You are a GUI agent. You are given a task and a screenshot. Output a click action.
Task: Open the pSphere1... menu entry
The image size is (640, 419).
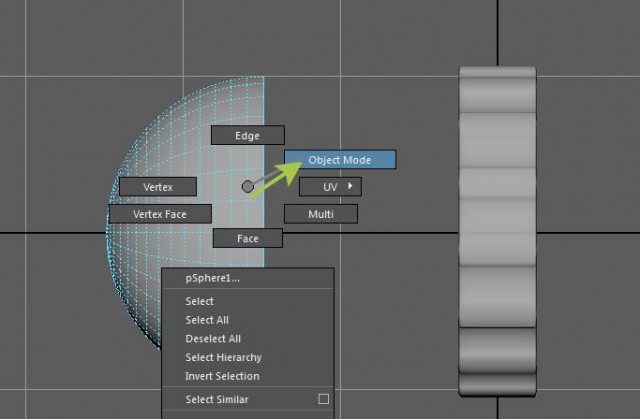pos(248,278)
